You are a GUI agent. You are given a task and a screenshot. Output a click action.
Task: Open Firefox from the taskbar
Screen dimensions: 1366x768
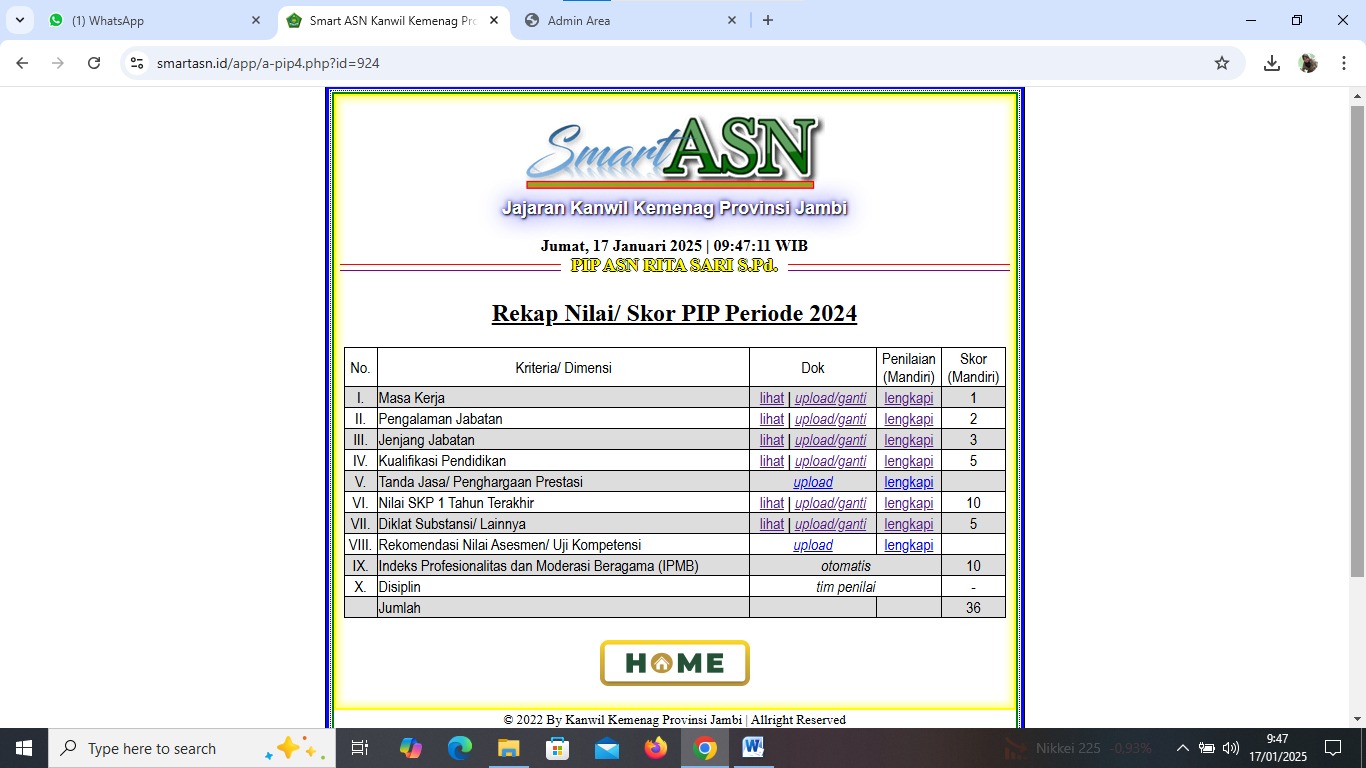coord(656,748)
